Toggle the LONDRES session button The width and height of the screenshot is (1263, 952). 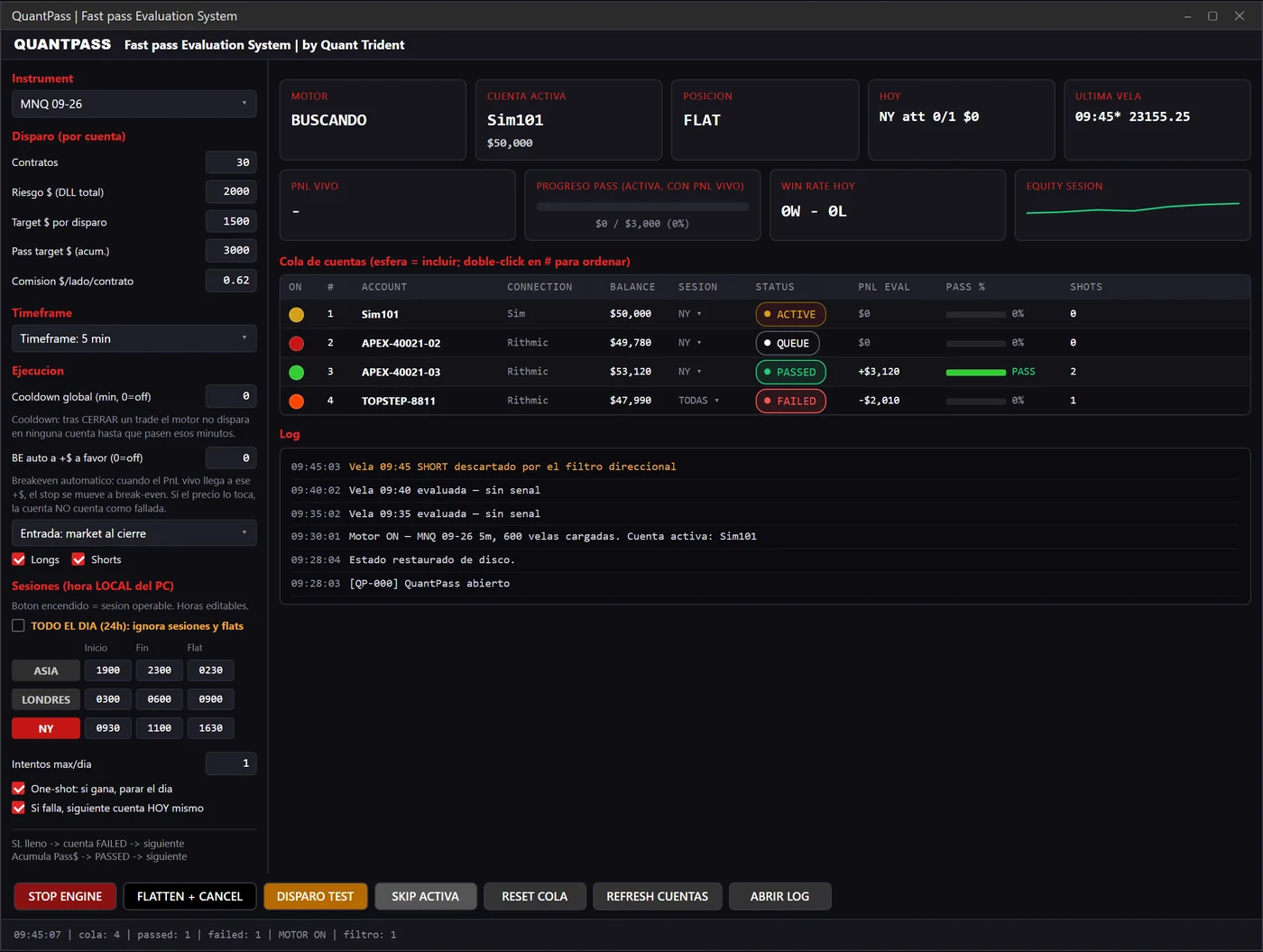46,699
